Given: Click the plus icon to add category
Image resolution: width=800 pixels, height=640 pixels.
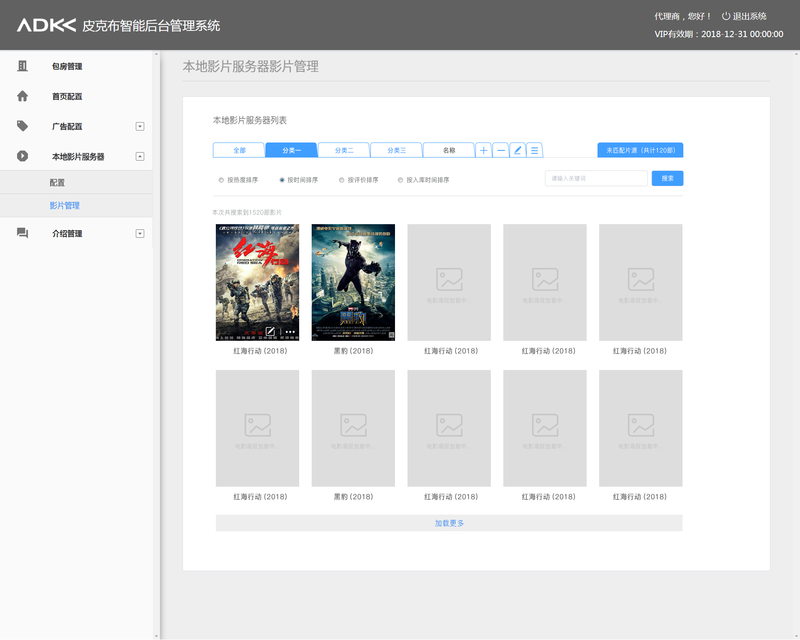Looking at the screenshot, I should (x=483, y=150).
